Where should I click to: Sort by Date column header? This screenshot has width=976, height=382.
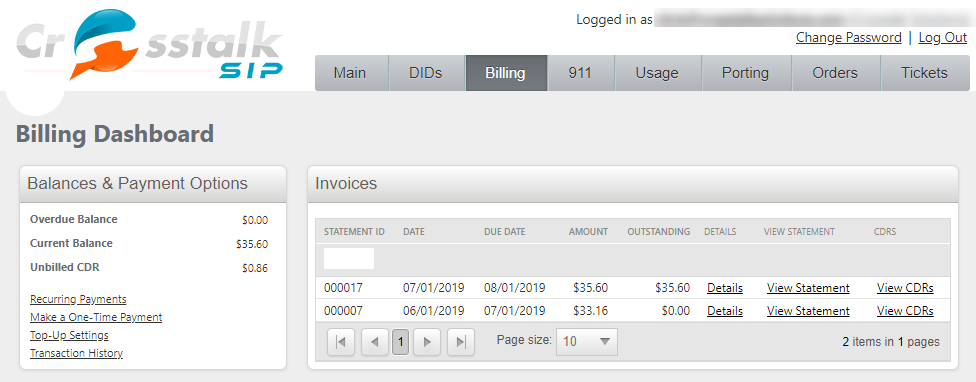[414, 231]
